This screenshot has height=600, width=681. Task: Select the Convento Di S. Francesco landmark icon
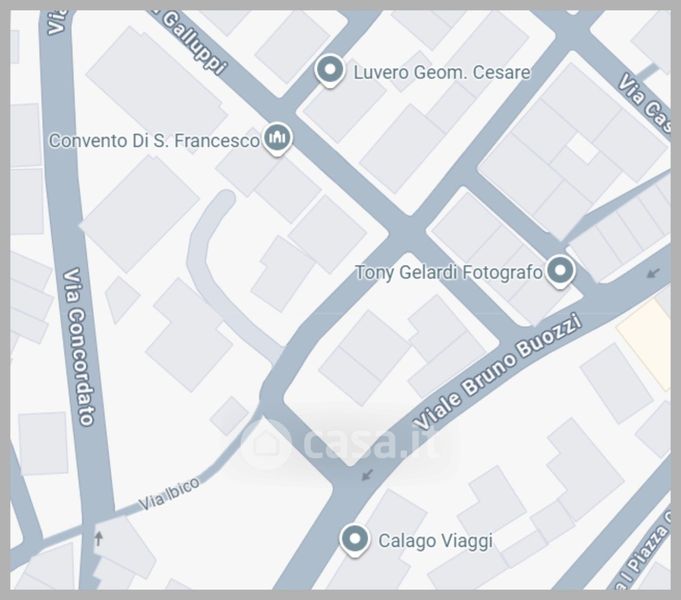pos(278,138)
